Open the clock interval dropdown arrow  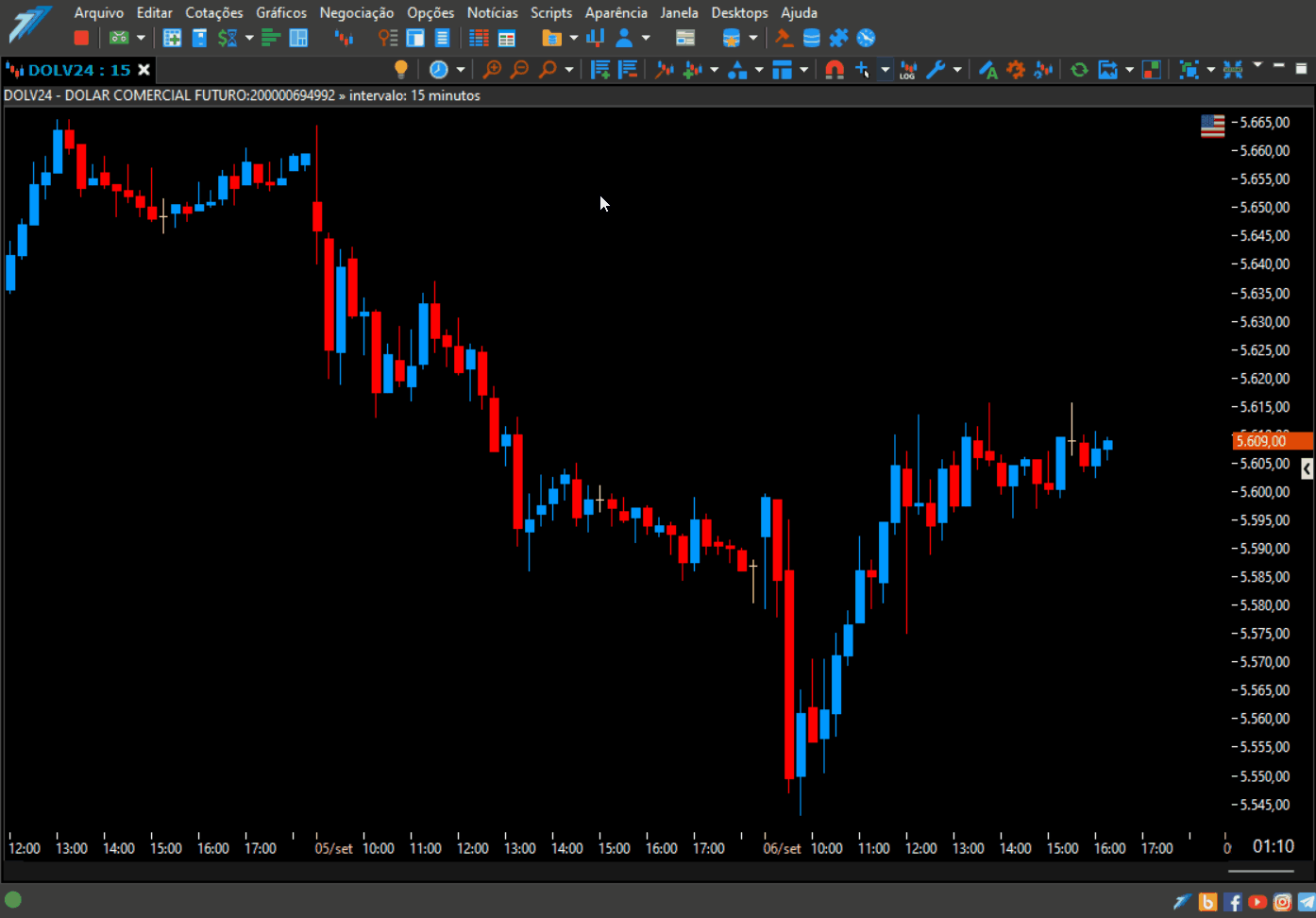(x=461, y=69)
